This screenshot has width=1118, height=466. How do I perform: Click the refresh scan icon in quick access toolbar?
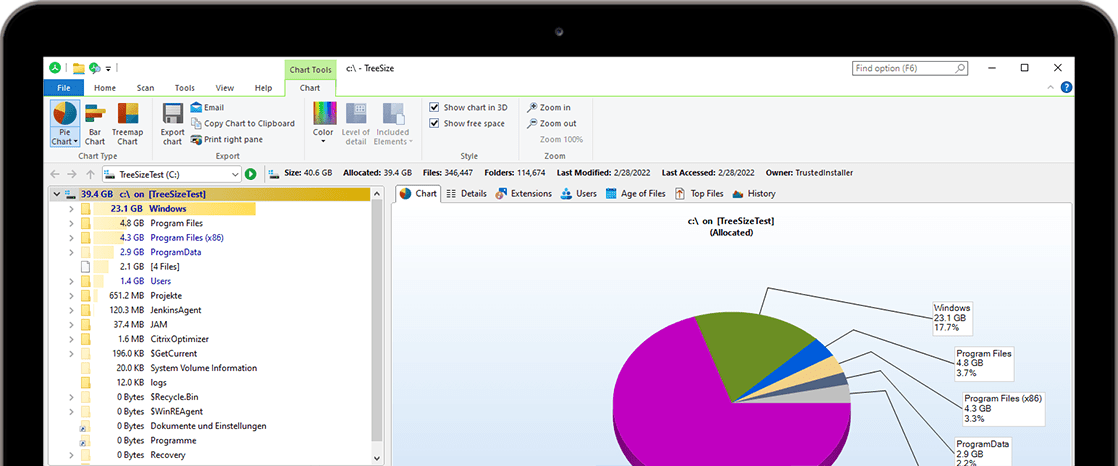(x=94, y=68)
